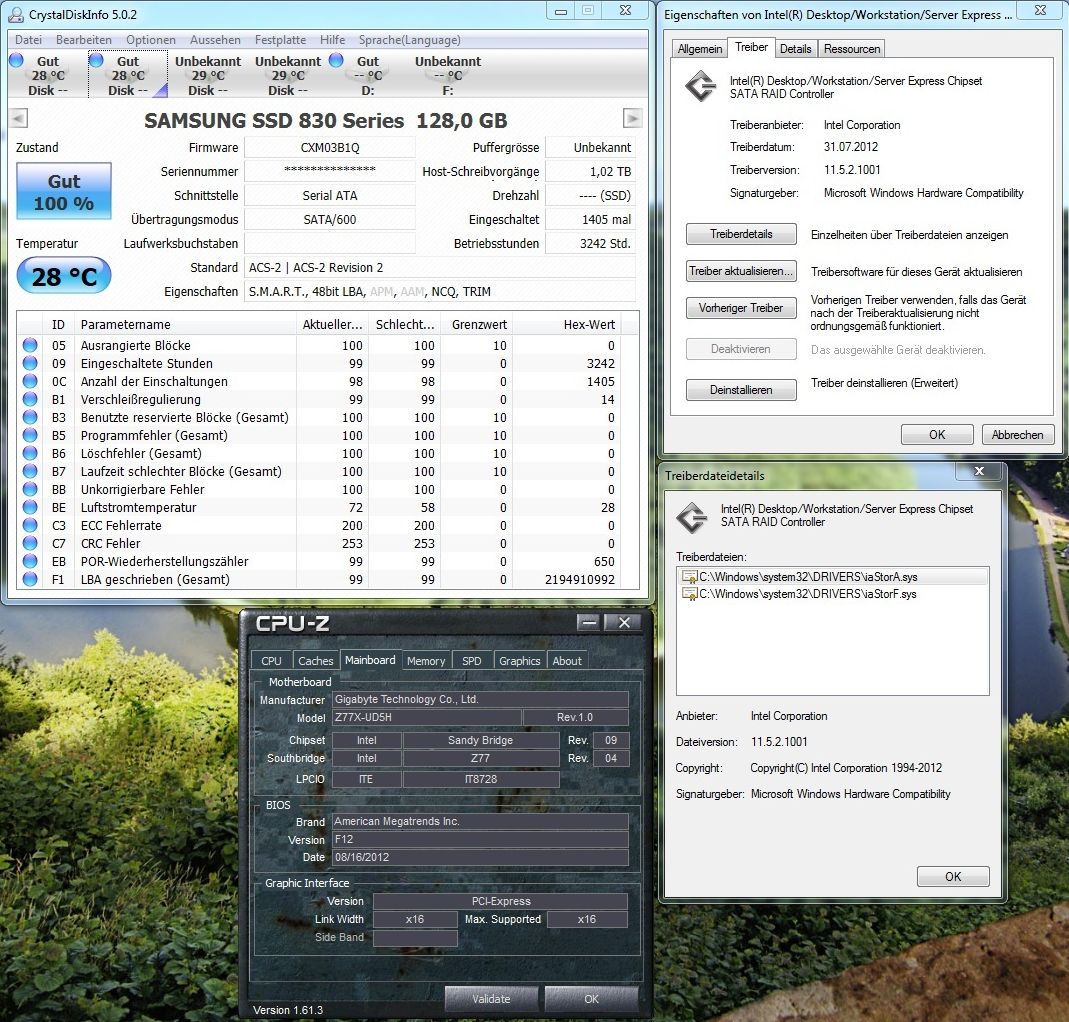Click the Vorheriger Treiber button
1069x1022 pixels.
pyautogui.click(x=741, y=307)
